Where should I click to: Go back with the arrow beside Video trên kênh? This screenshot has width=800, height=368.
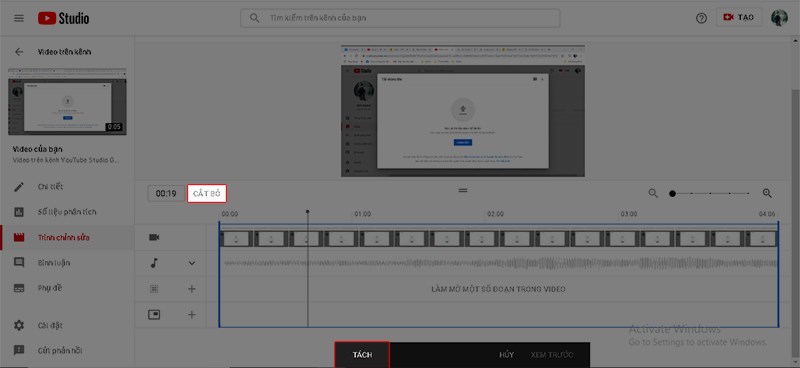point(19,52)
